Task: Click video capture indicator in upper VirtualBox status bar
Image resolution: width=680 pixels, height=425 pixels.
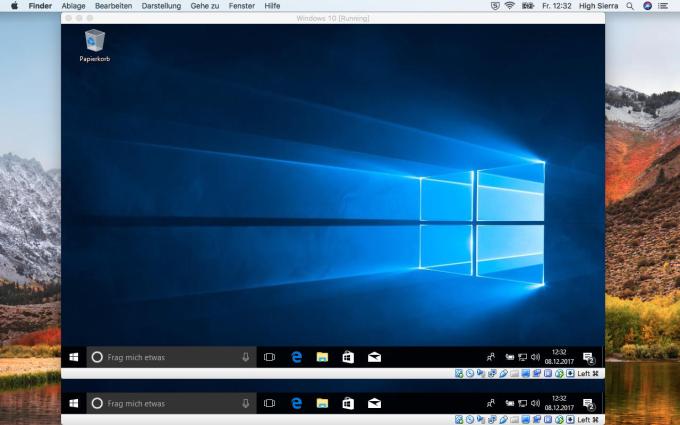Action: pyautogui.click(x=536, y=373)
